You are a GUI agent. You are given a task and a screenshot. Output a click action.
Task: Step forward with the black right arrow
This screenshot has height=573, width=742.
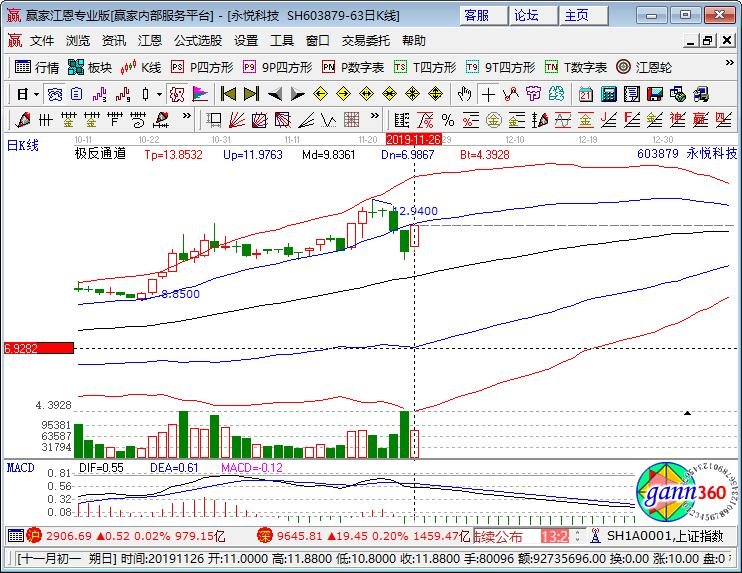click(x=297, y=95)
